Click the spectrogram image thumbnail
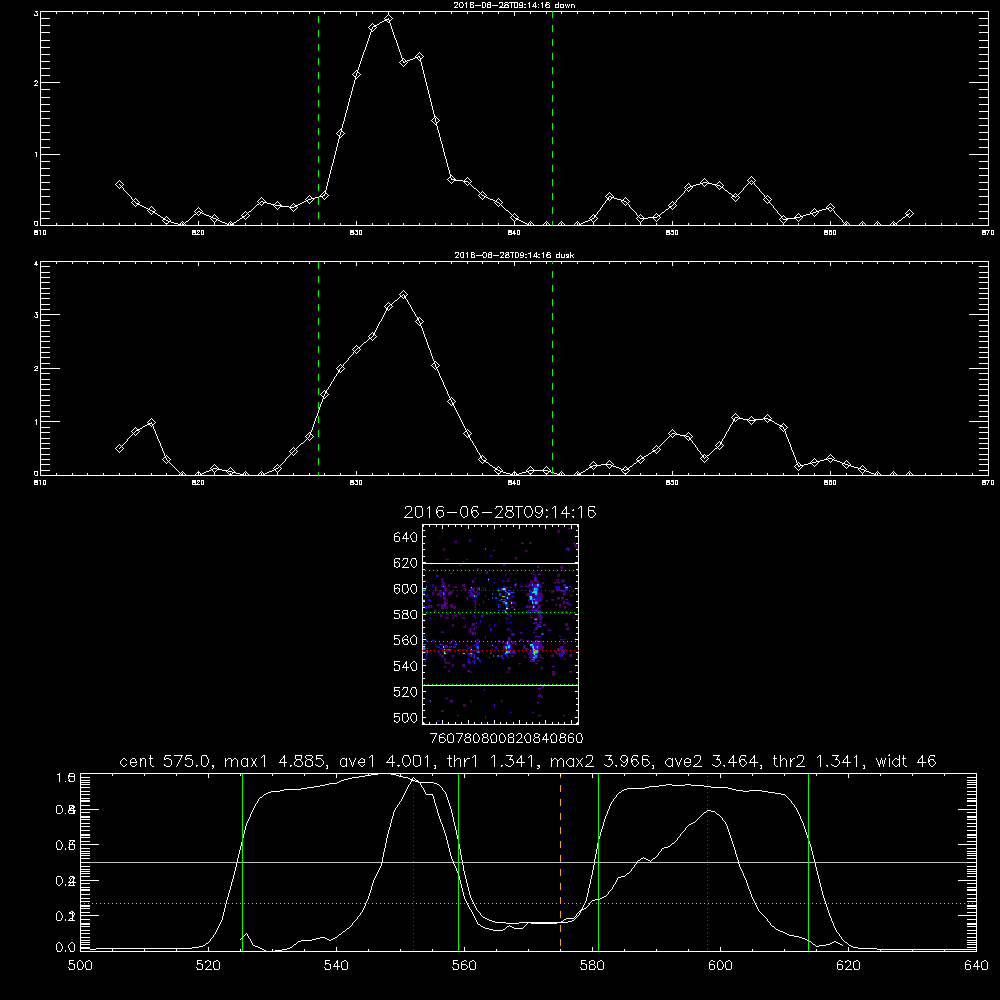 coord(500,624)
